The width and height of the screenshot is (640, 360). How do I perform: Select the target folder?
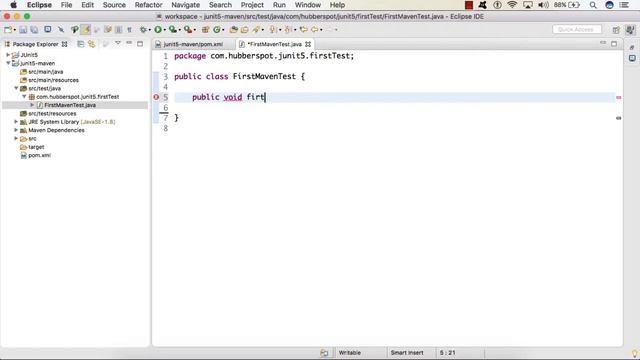pyautogui.click(x=36, y=147)
